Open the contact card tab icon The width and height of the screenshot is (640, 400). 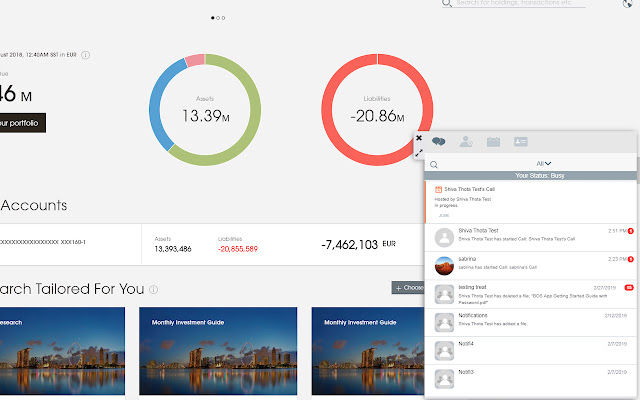tap(520, 142)
